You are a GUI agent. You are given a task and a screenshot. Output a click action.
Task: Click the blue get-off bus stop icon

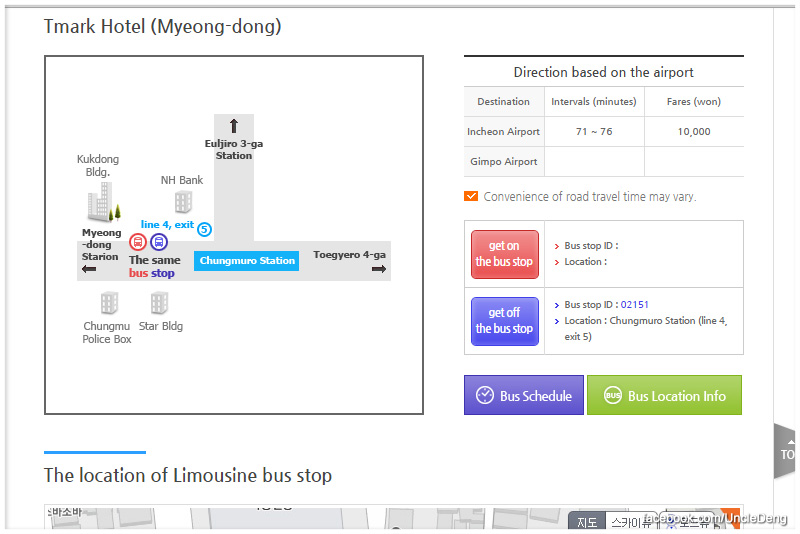tap(159, 242)
